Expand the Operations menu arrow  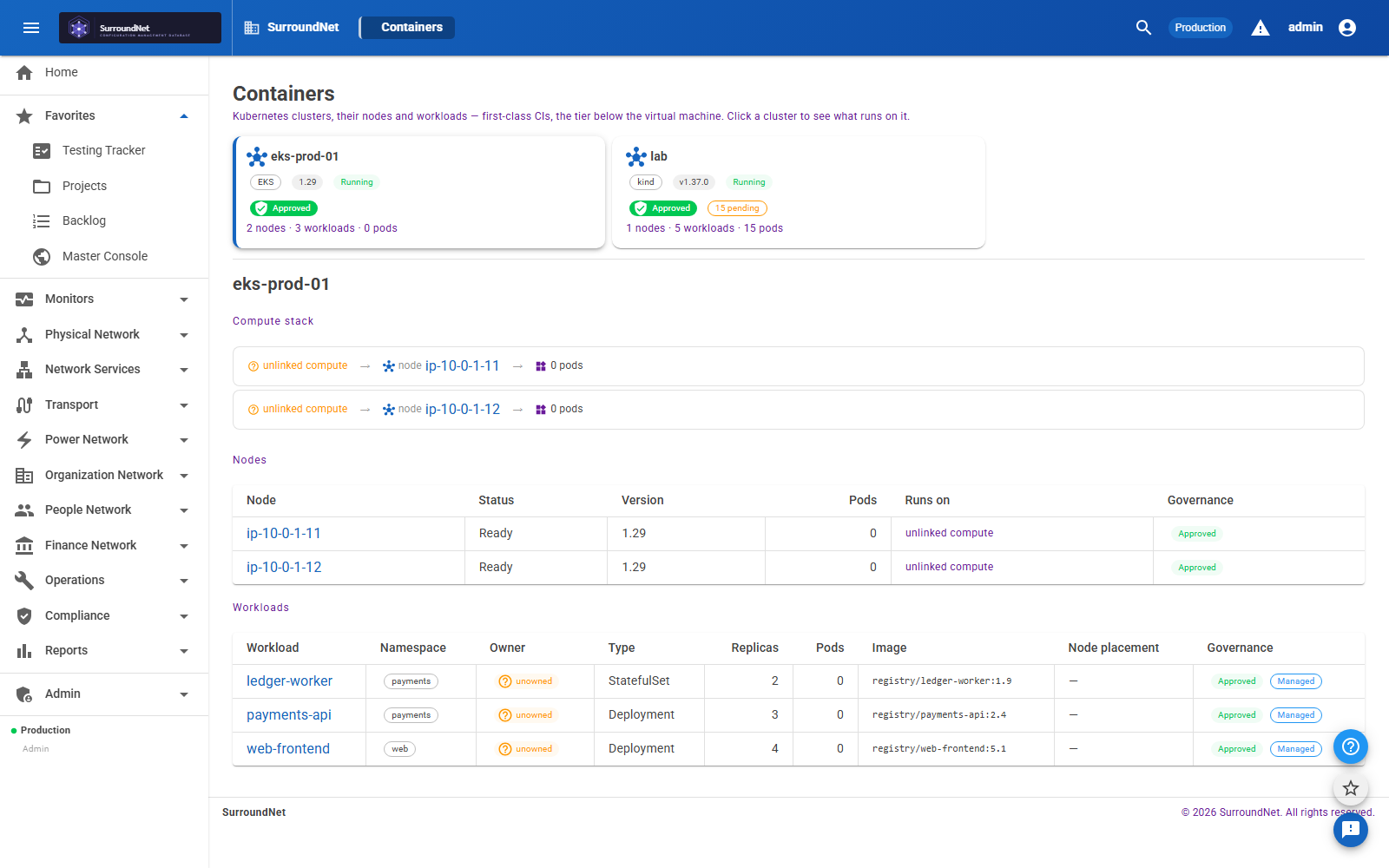pyautogui.click(x=184, y=581)
